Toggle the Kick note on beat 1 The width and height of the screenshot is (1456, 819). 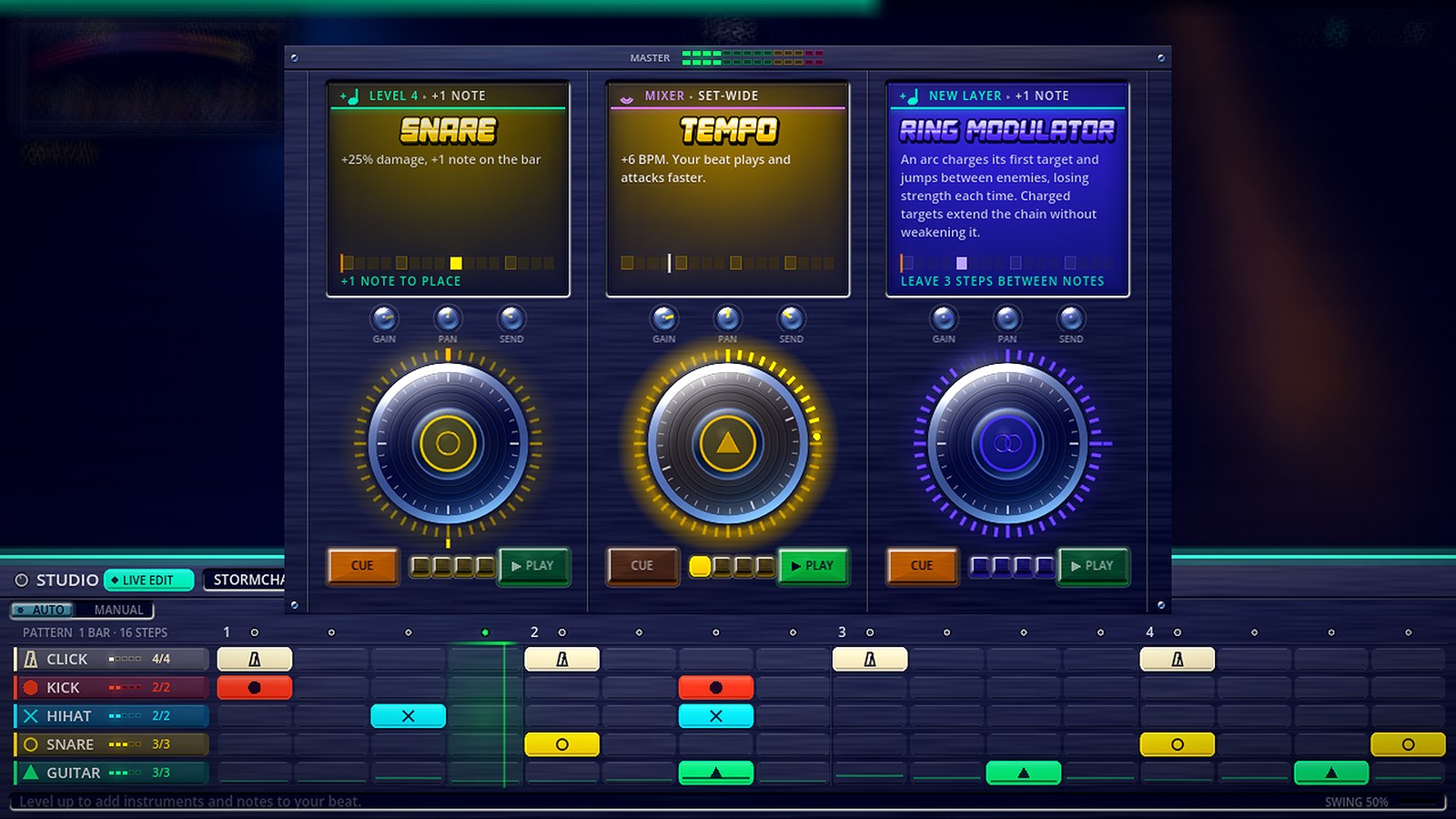[255, 687]
